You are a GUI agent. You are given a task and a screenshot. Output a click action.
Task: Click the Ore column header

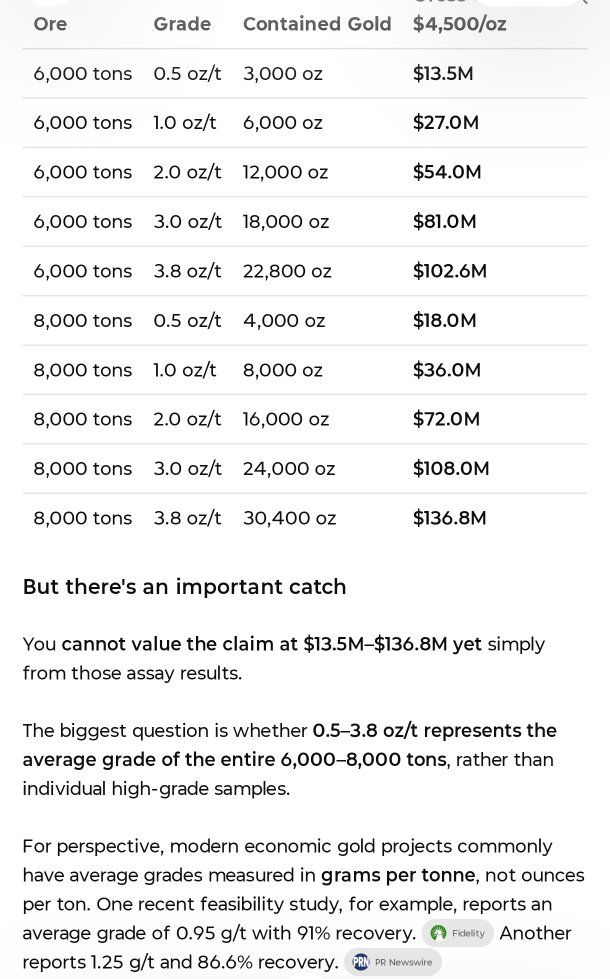(x=50, y=24)
